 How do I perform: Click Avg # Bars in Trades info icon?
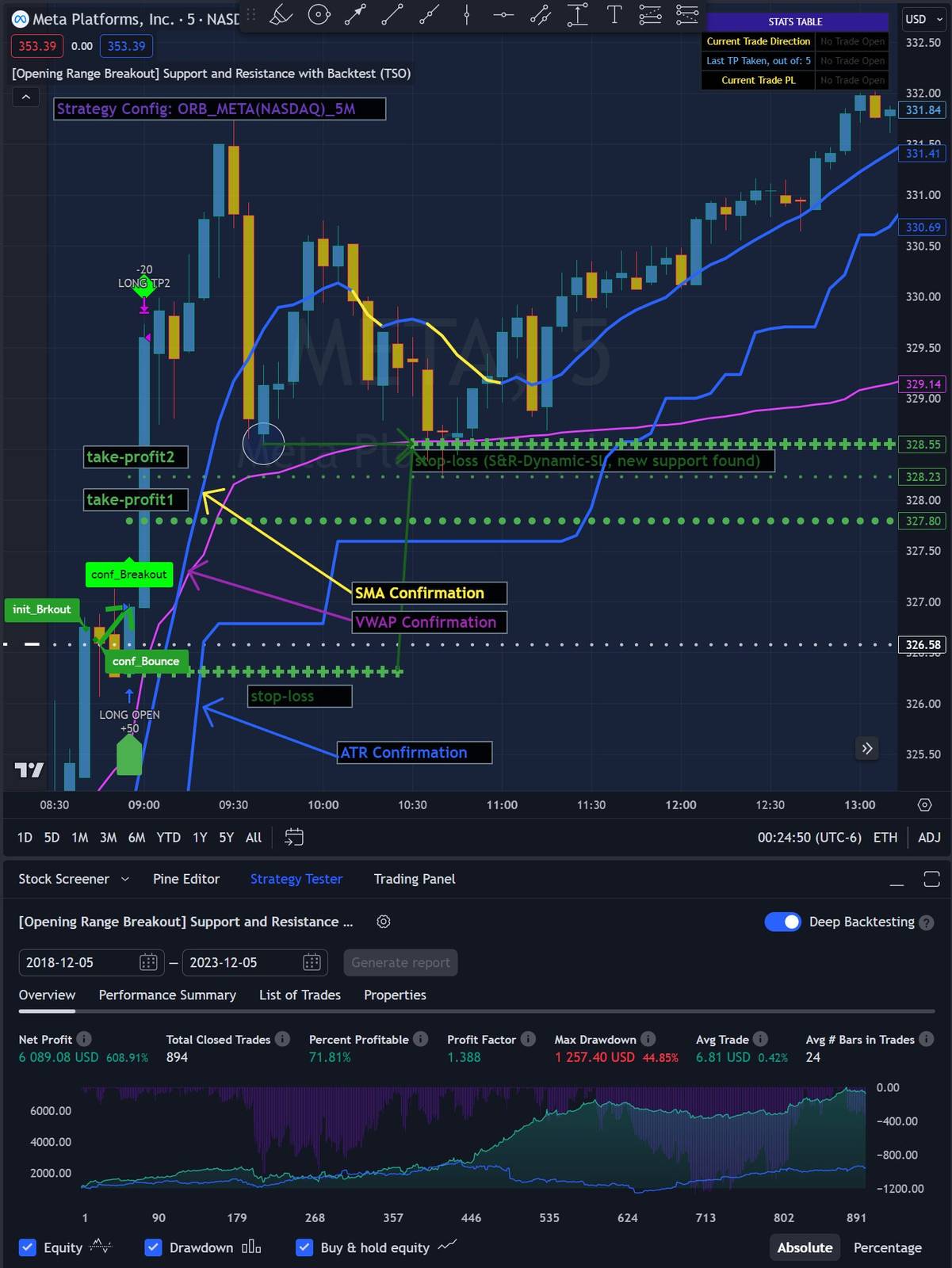pos(926,1039)
